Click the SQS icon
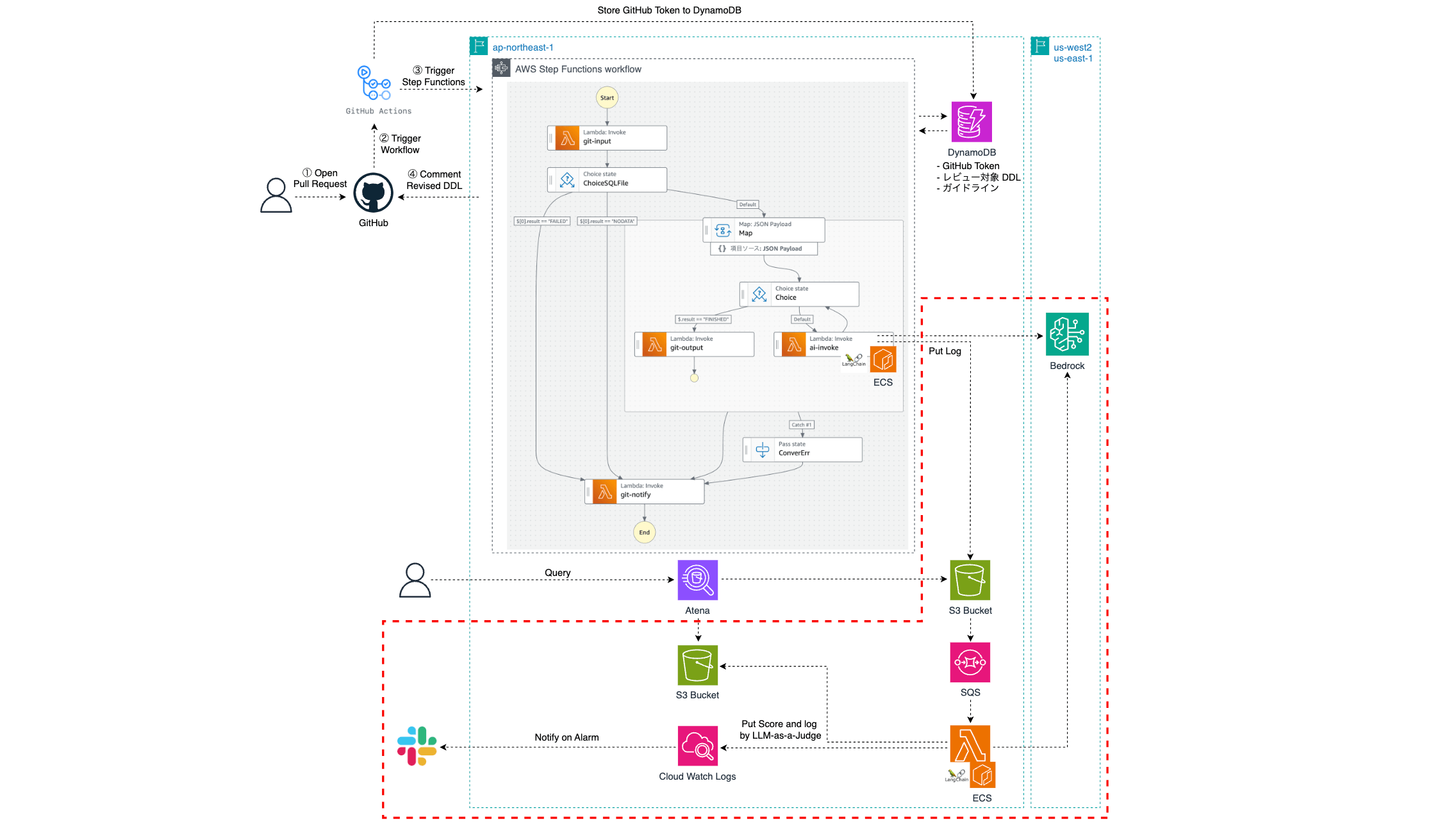1456x829 pixels. pyautogui.click(x=970, y=662)
